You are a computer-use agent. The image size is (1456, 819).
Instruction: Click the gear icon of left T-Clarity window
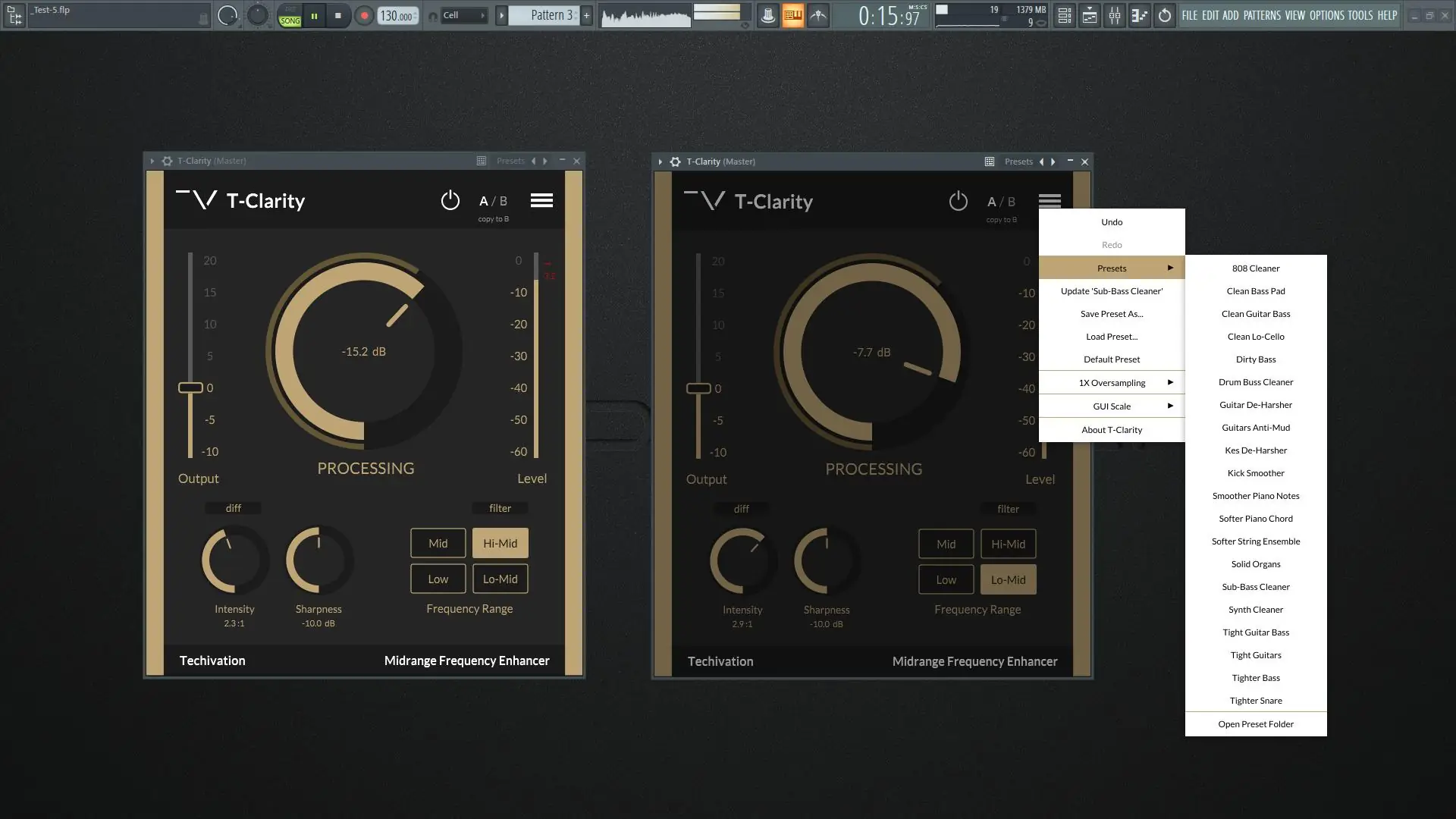pyautogui.click(x=167, y=161)
